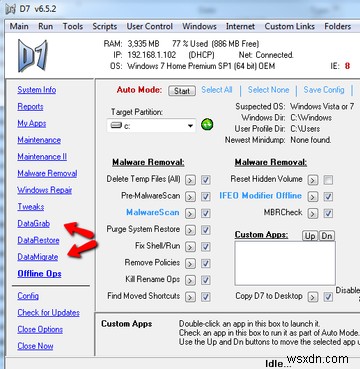Open Maintenance sidebar link

39,140
